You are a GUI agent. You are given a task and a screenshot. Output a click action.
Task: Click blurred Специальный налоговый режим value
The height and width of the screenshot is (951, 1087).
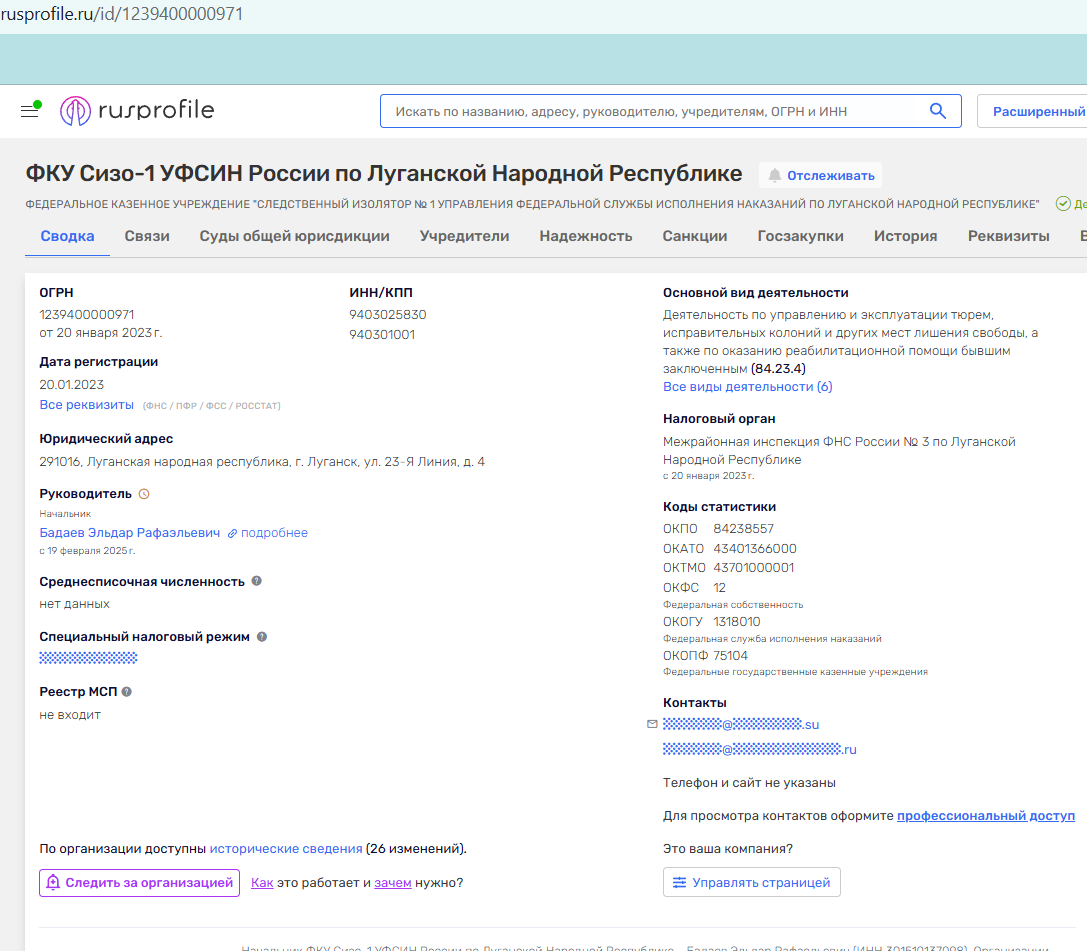[88, 658]
